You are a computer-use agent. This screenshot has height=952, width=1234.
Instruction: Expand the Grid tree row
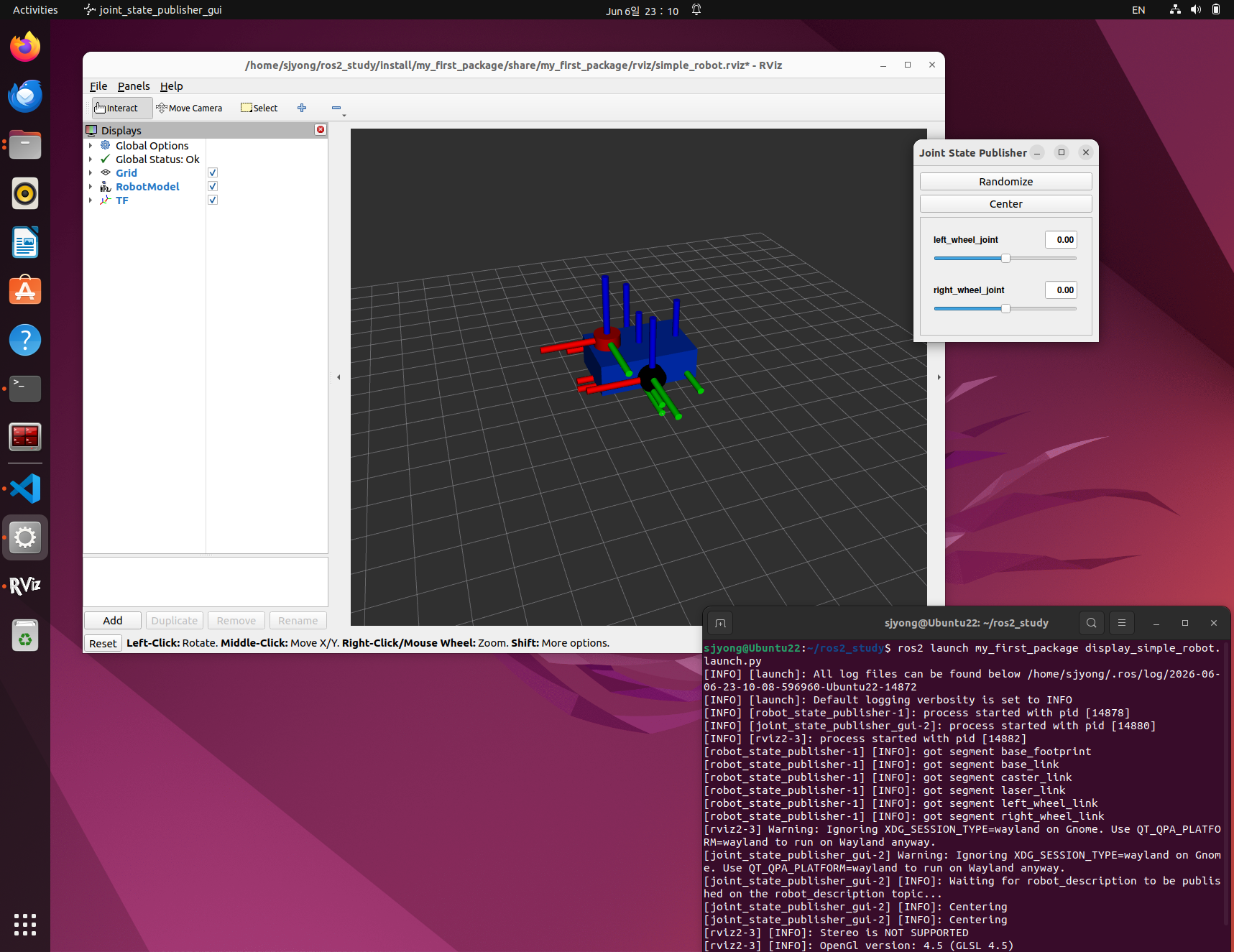tap(91, 173)
